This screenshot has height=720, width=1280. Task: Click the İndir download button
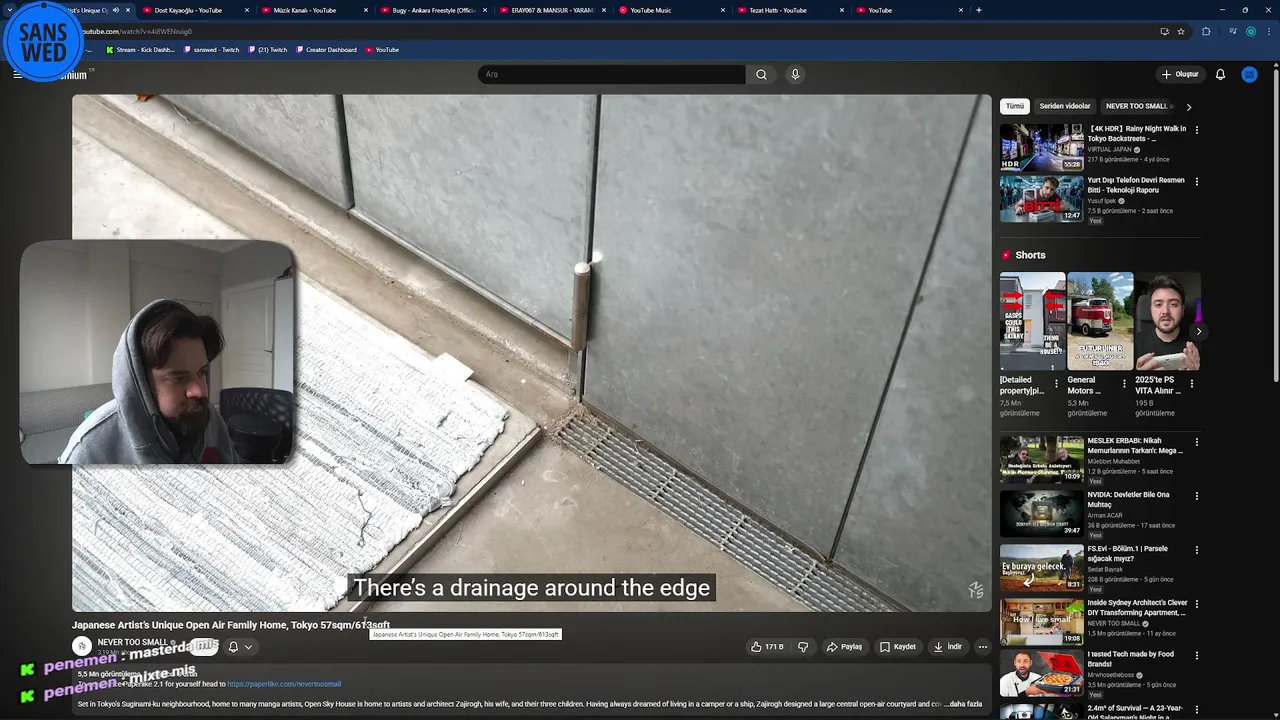tap(948, 647)
